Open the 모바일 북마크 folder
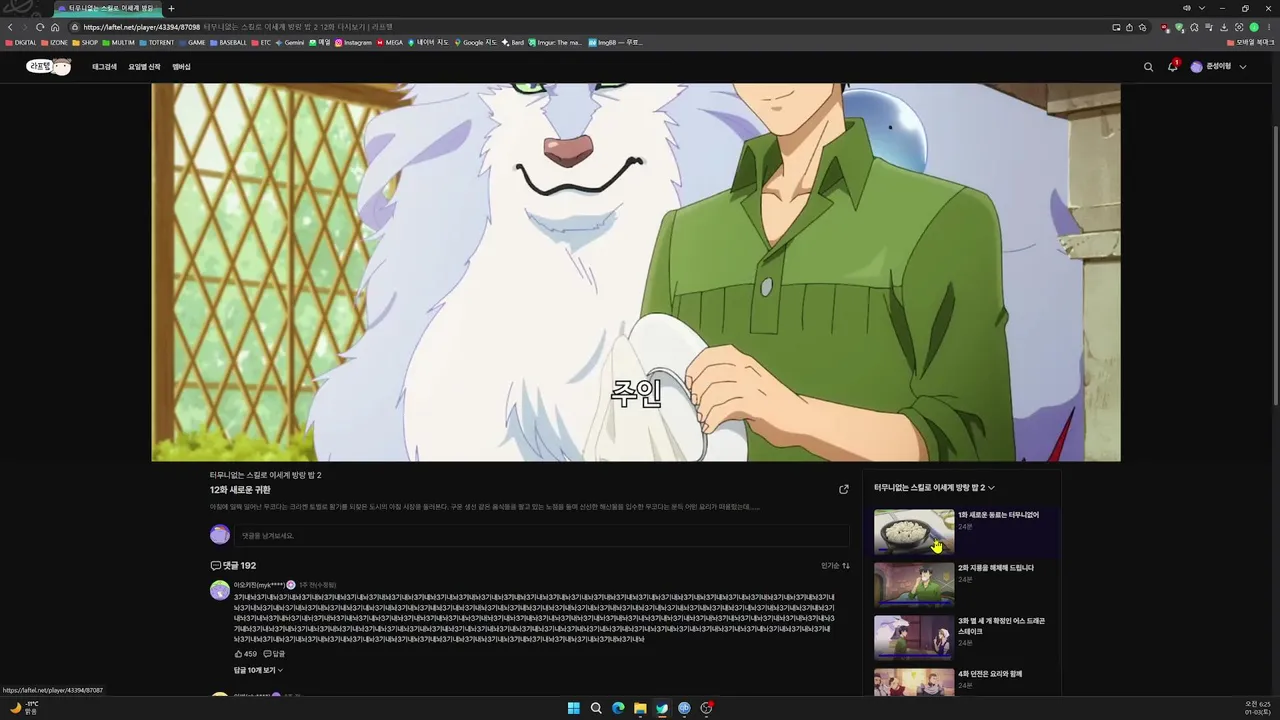Image resolution: width=1280 pixels, height=720 pixels. [1250, 43]
